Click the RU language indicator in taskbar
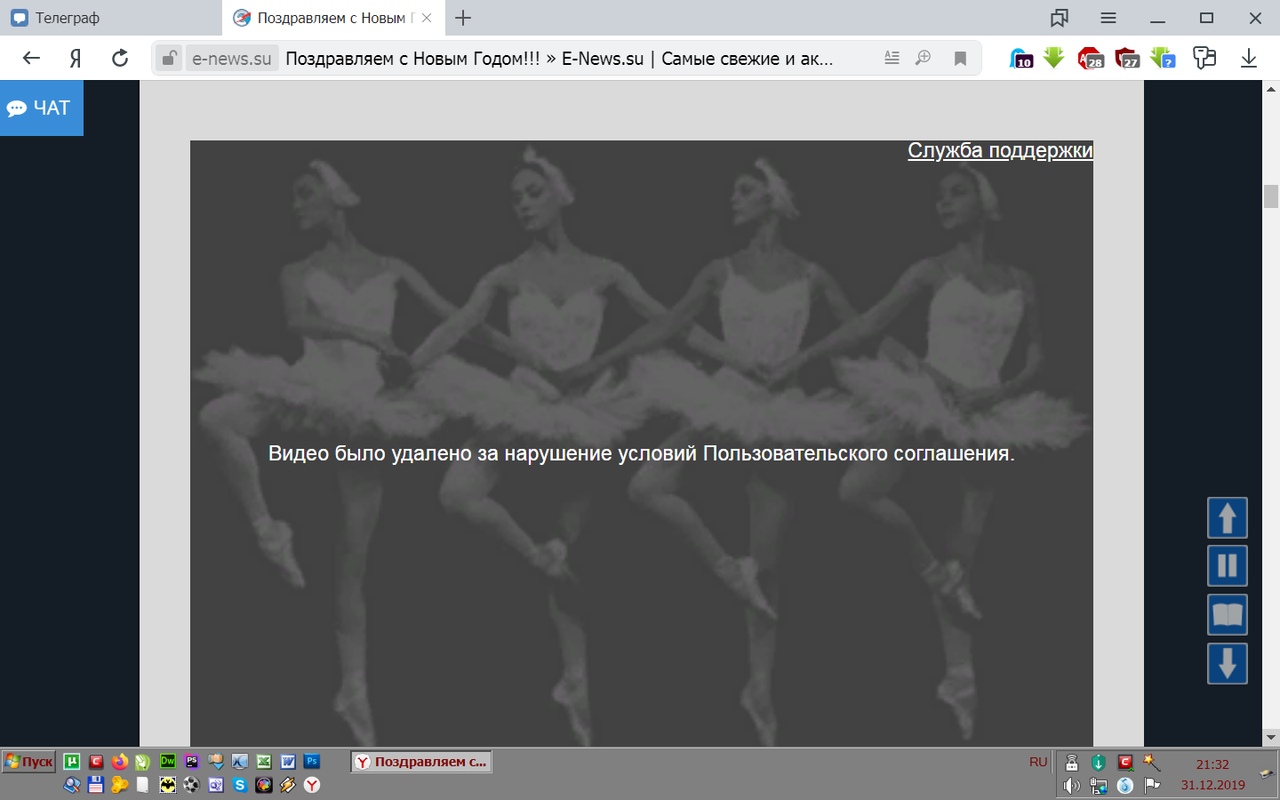 (1038, 762)
